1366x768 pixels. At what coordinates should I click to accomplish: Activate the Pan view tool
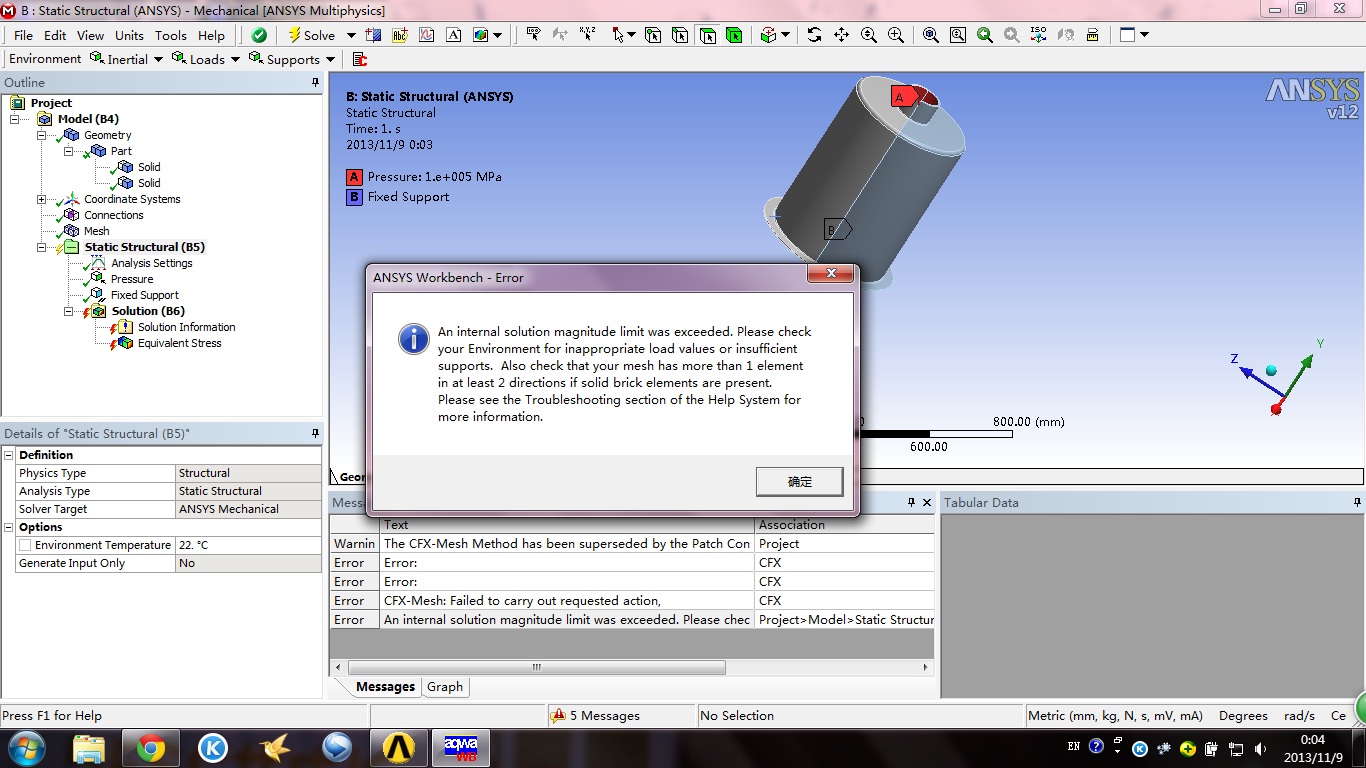pos(842,35)
